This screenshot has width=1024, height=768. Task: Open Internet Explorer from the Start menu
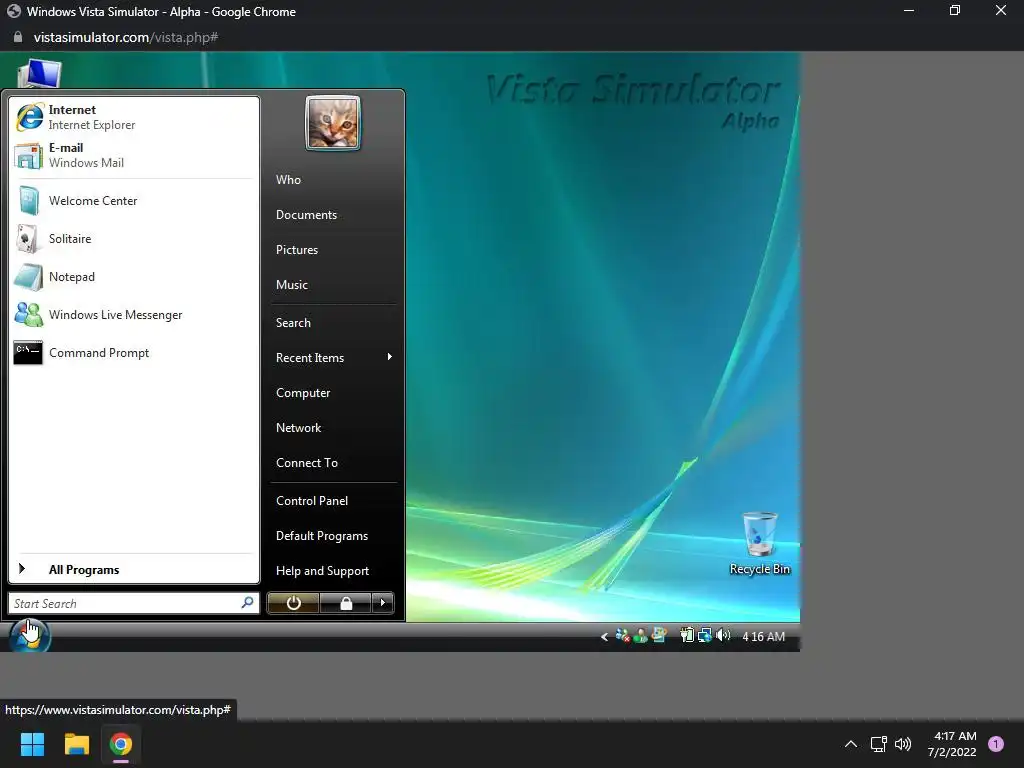[x=134, y=118]
